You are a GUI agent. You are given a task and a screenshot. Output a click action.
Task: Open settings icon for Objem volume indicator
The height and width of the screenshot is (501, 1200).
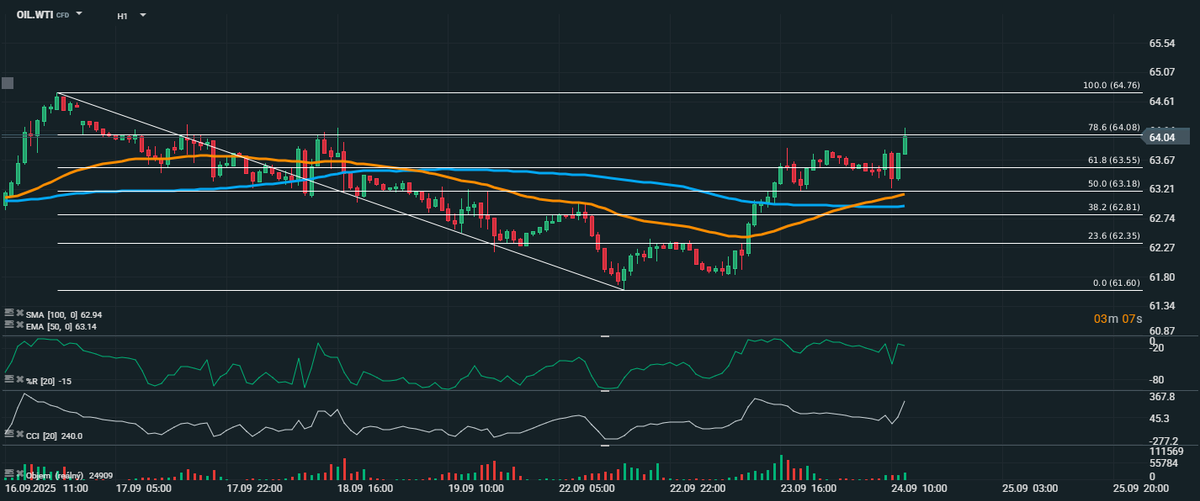point(9,475)
